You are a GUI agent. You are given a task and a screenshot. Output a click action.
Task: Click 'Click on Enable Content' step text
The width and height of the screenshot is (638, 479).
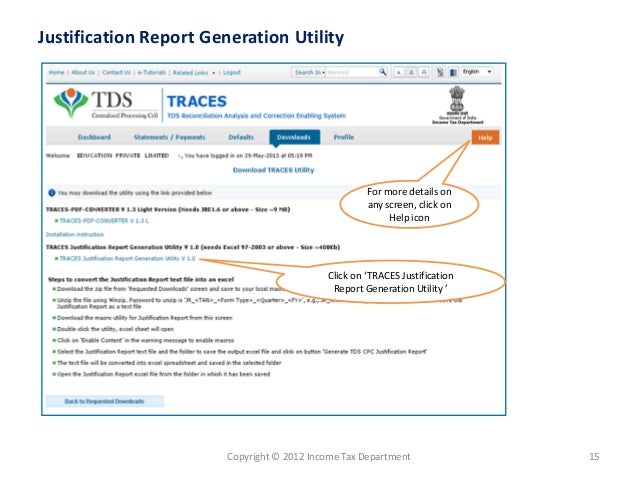[146, 340]
